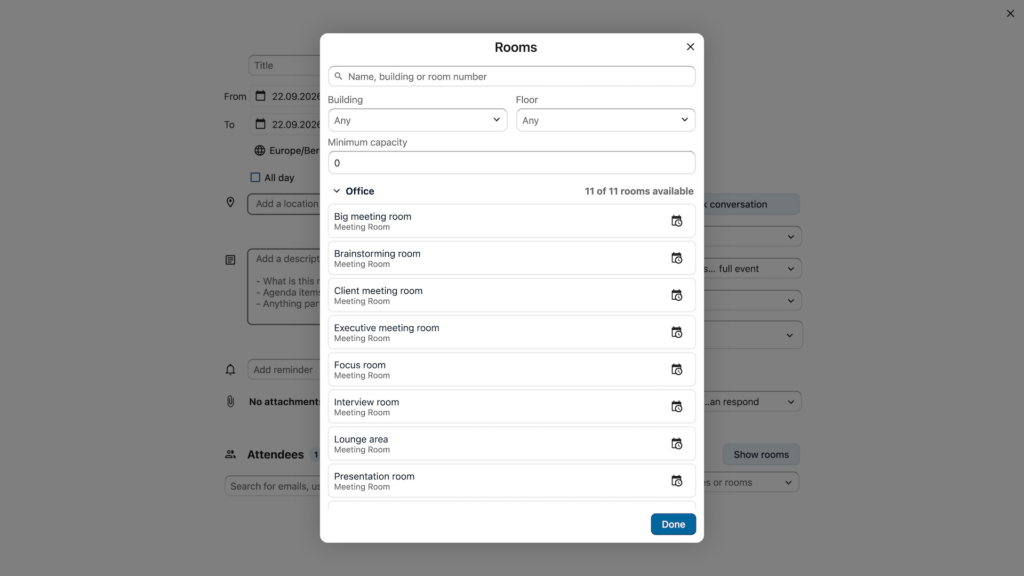Click the From date value
This screenshot has width=1024, height=576.
coord(296,97)
